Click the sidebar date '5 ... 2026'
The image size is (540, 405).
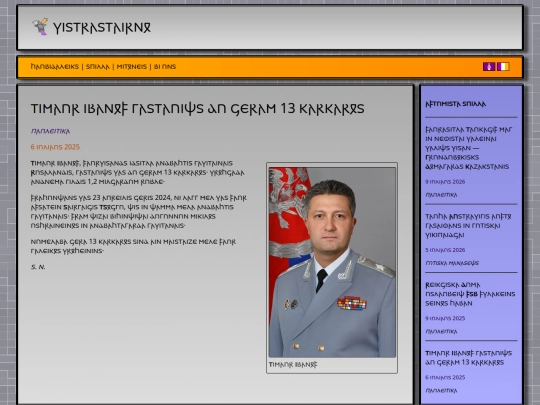click(x=445, y=250)
